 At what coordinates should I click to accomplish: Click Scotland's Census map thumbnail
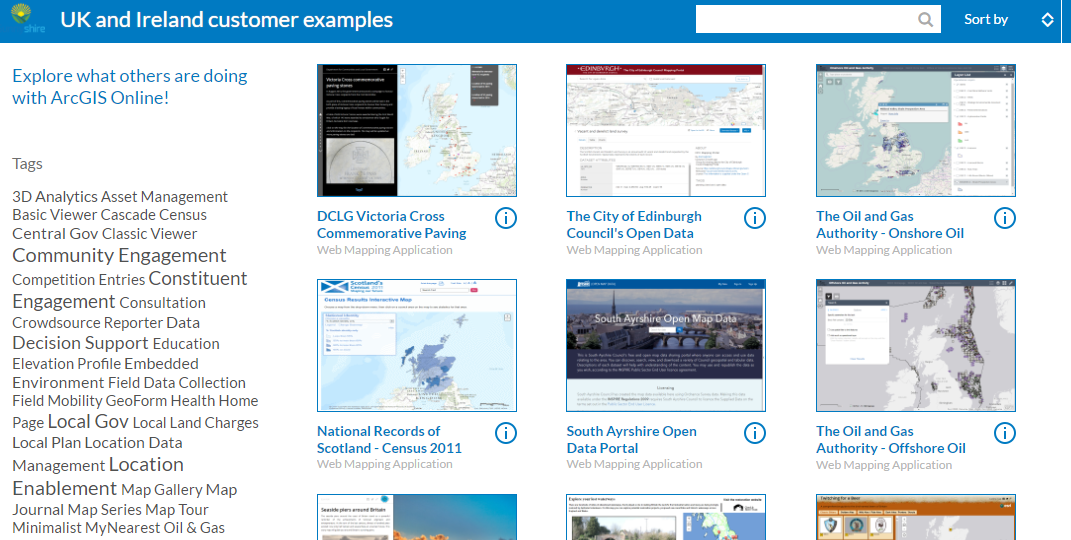pyautogui.click(x=417, y=345)
